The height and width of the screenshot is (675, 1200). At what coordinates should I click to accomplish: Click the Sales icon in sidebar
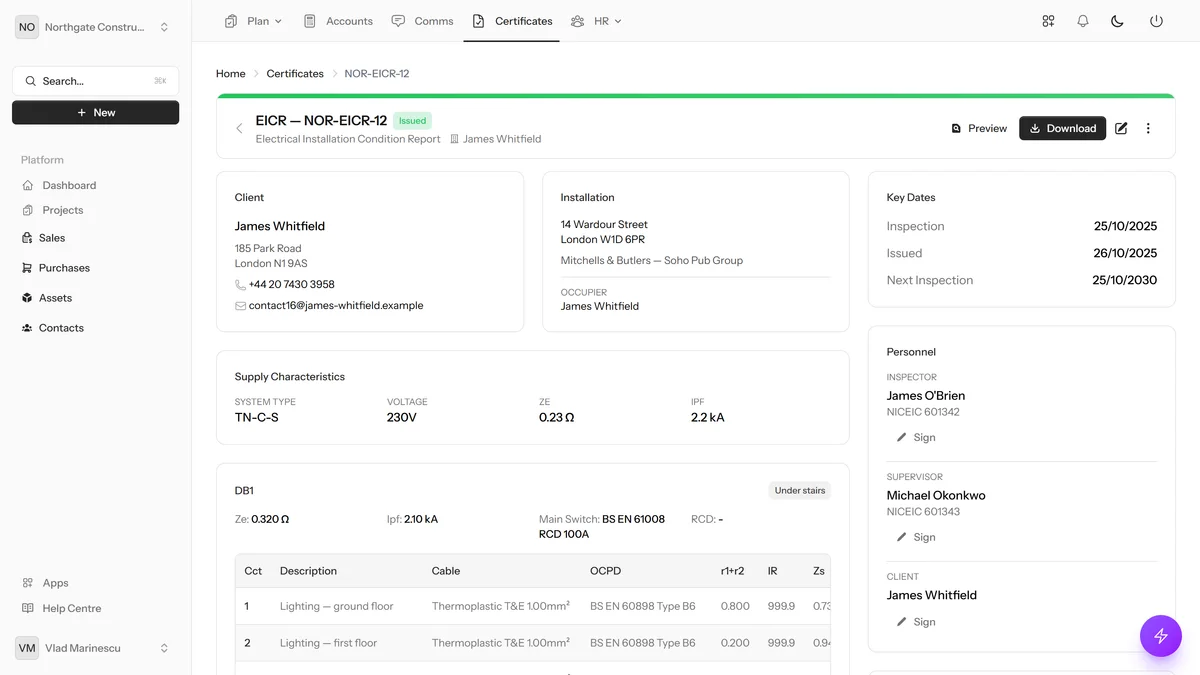pyautogui.click(x=28, y=238)
